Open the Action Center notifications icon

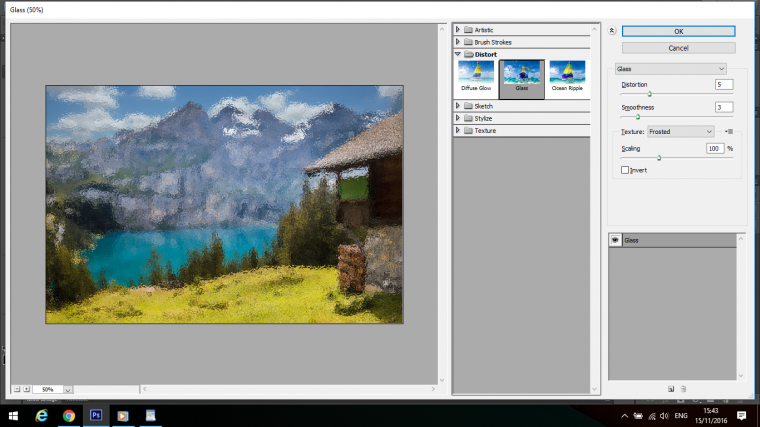pos(741,416)
